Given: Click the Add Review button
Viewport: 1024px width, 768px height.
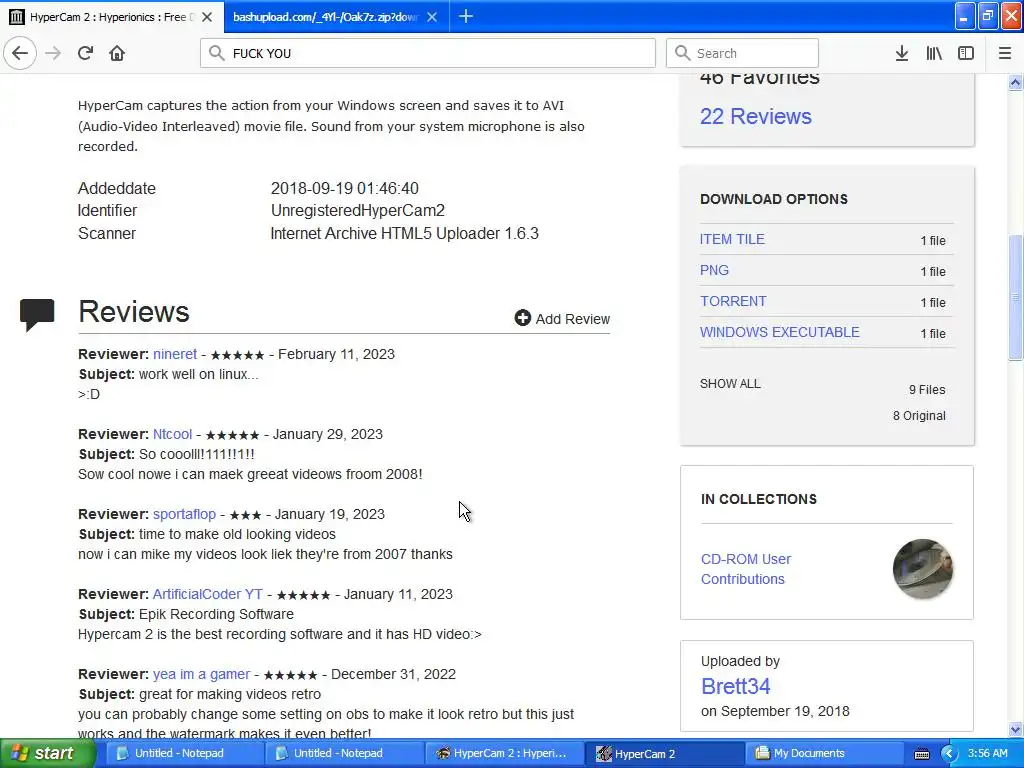Looking at the screenshot, I should 562,319.
